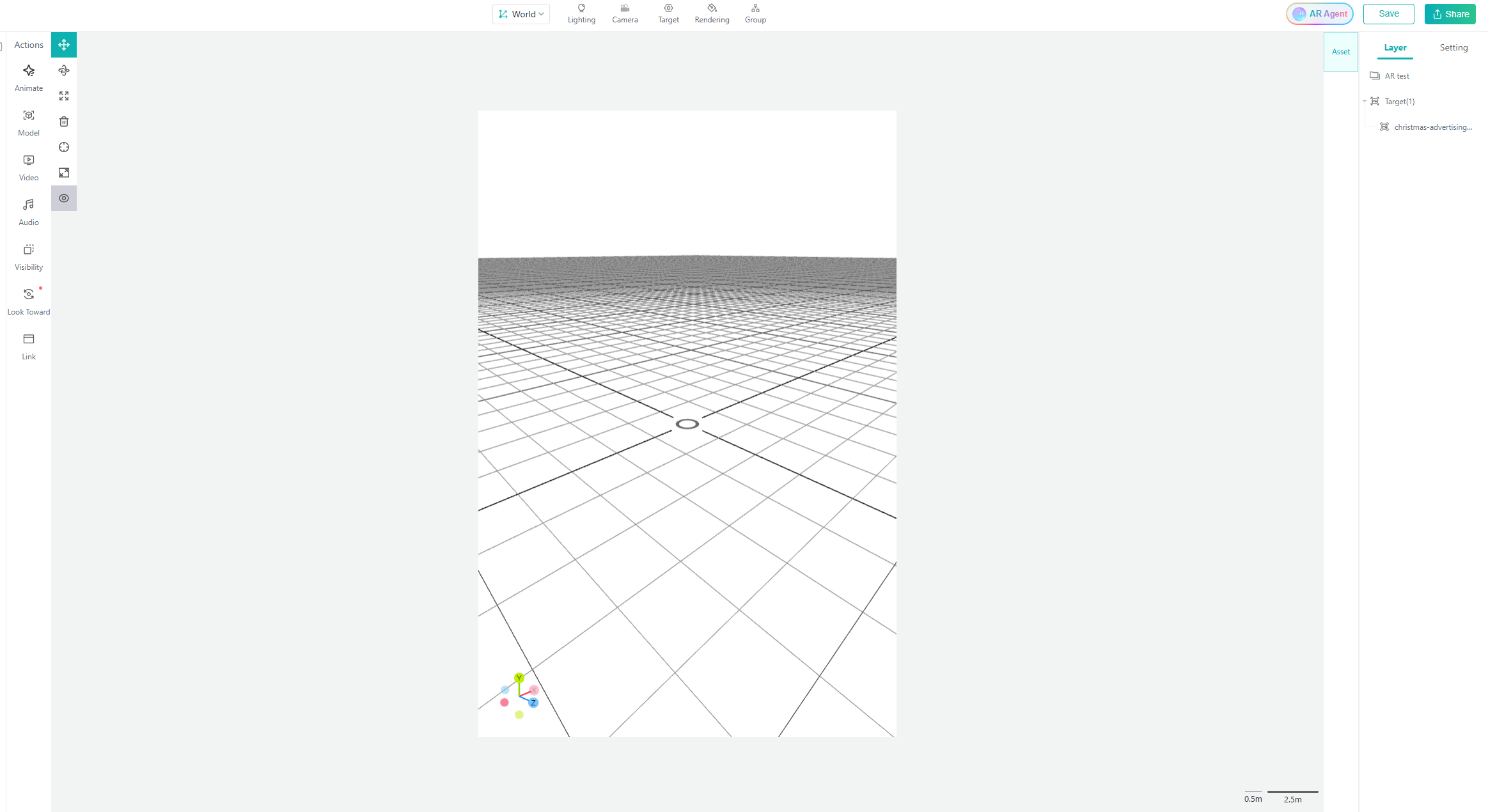The image size is (1488, 812).
Task: Select the Scale tool
Action: pyautogui.click(x=64, y=96)
